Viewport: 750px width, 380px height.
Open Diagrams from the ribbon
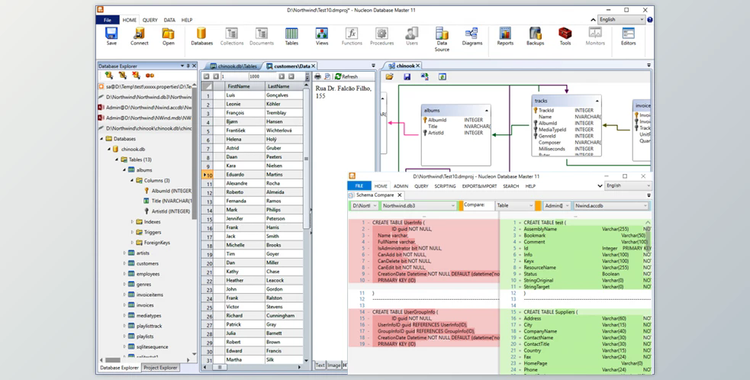472,36
